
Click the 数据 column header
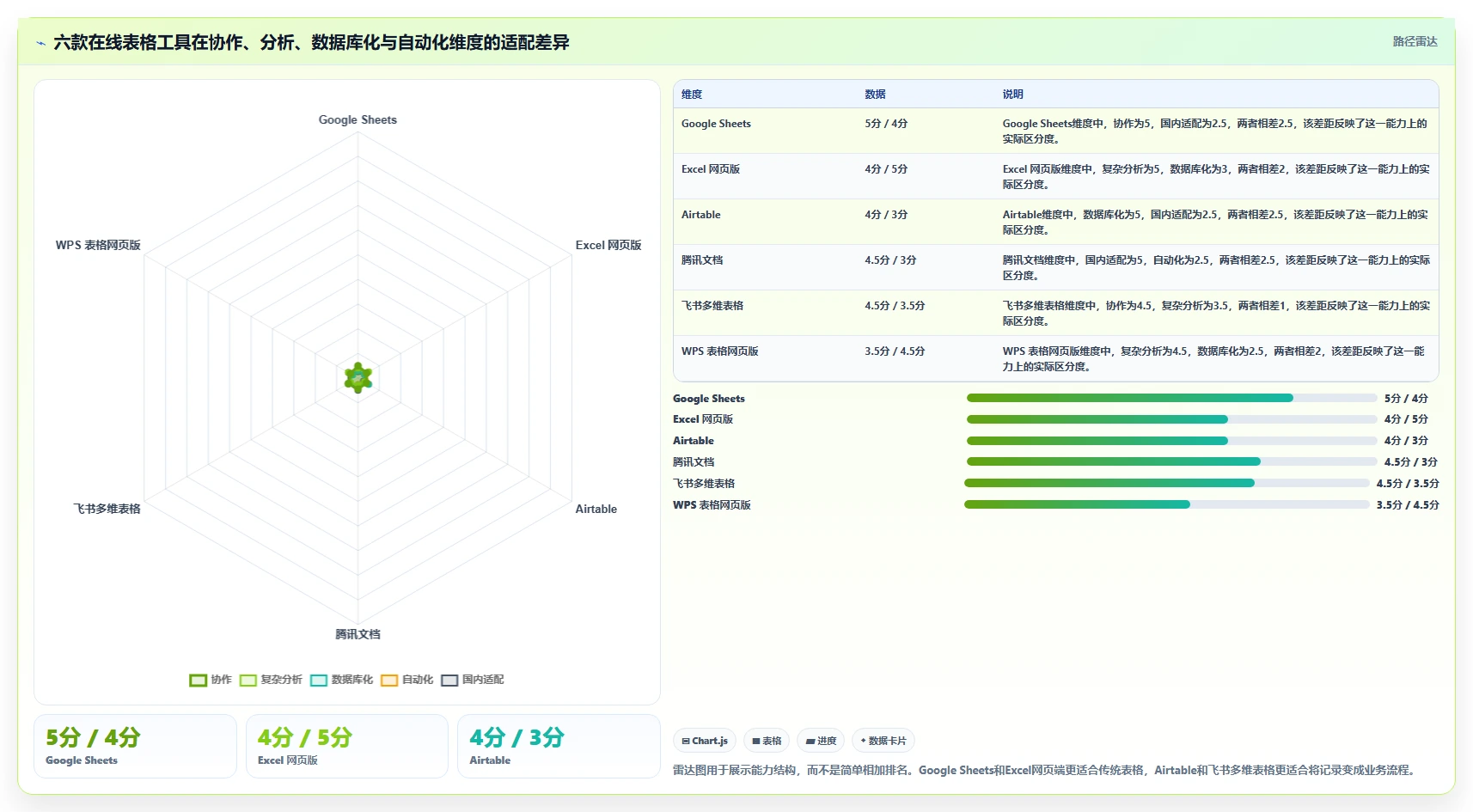pos(875,95)
